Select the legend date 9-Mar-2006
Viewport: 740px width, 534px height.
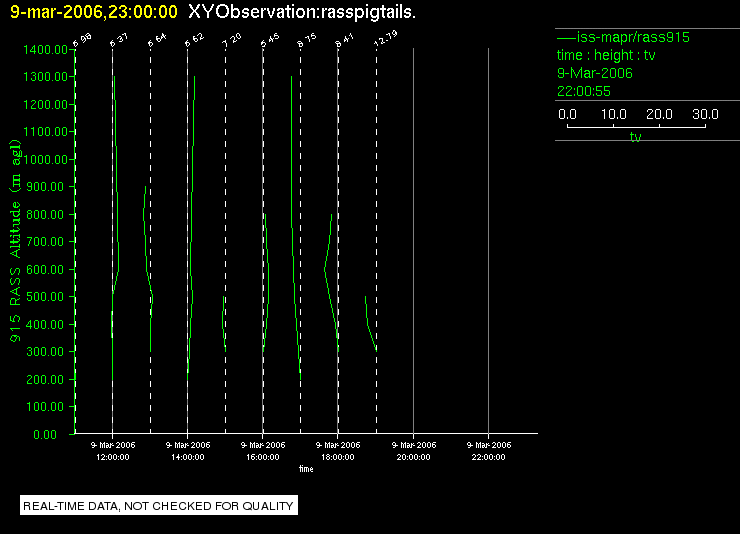pyautogui.click(x=595, y=73)
